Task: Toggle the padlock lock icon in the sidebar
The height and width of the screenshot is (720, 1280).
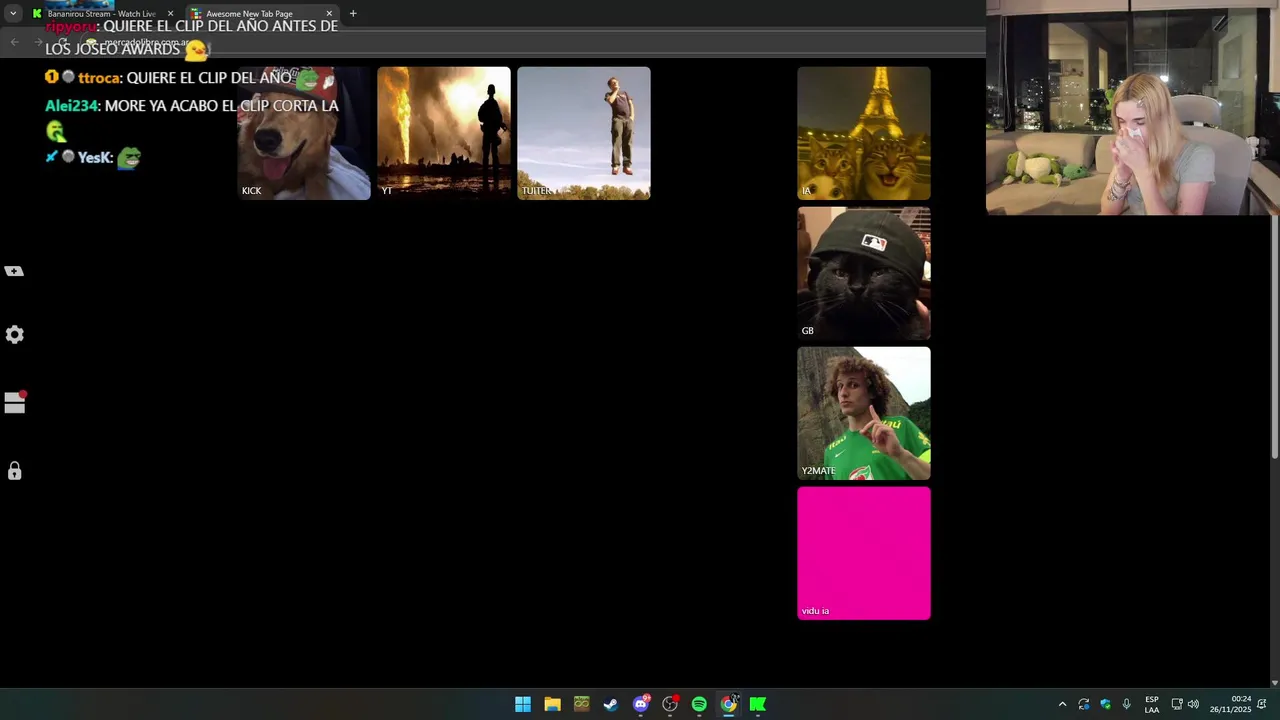Action: coord(14,471)
